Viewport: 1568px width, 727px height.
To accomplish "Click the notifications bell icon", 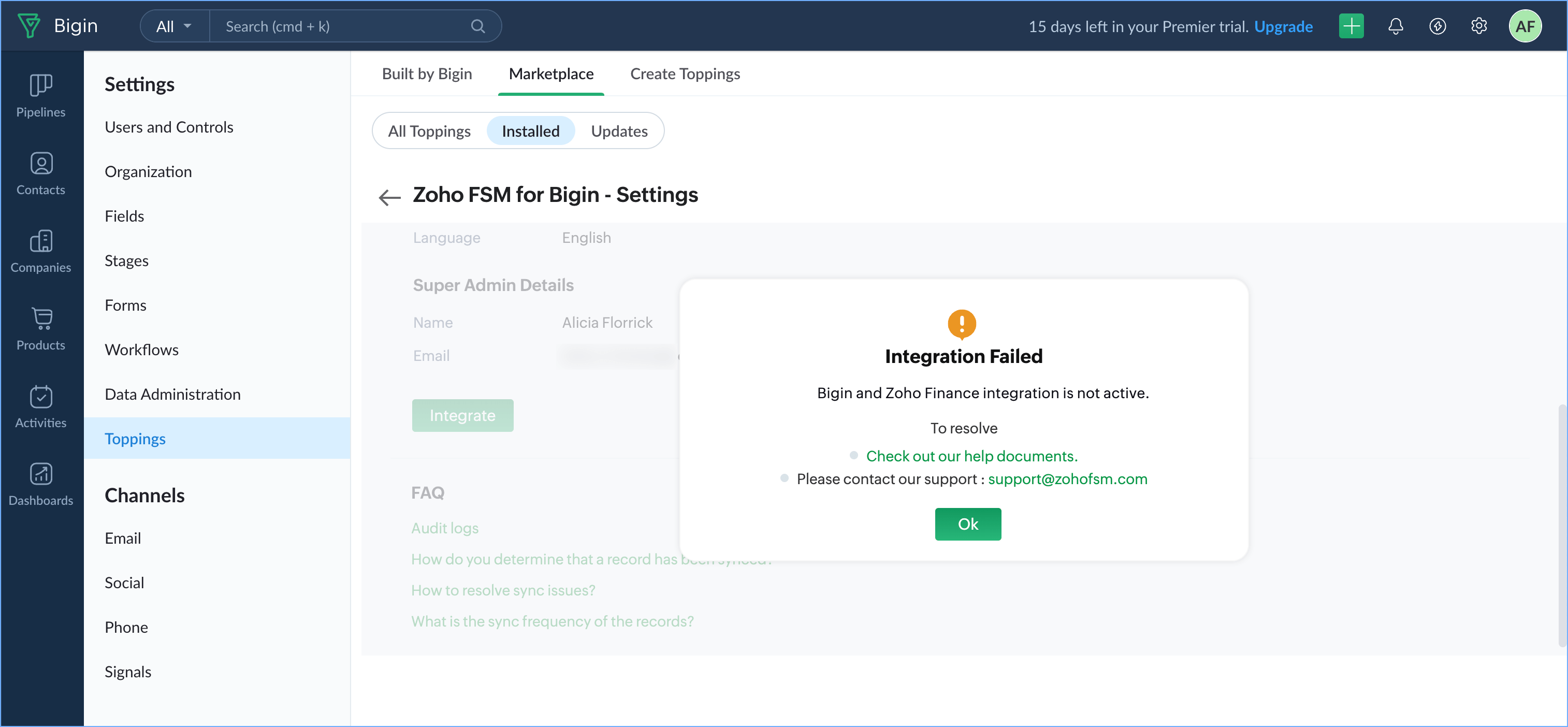I will point(1395,26).
